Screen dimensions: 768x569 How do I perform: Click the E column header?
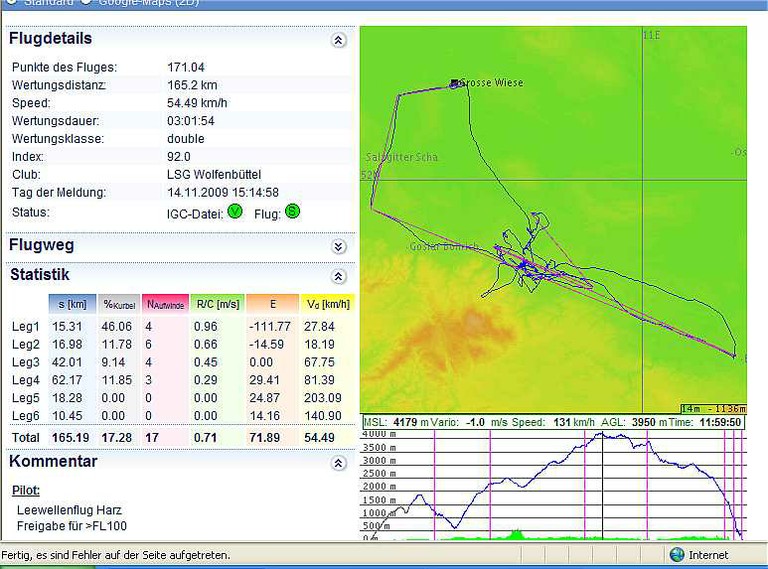click(273, 304)
